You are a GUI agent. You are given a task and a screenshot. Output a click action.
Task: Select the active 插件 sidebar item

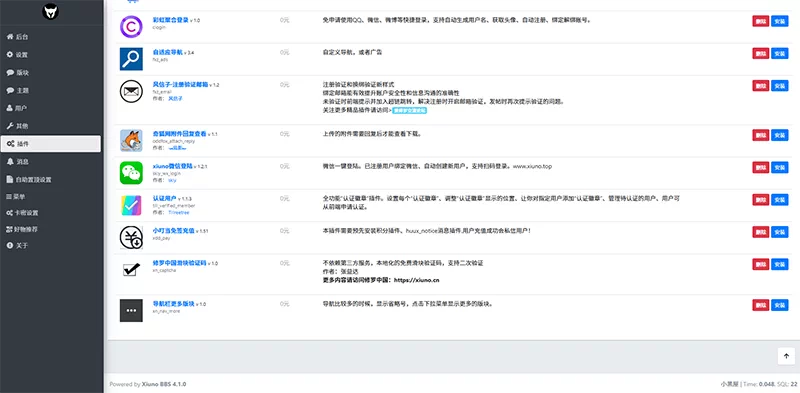[x=51, y=144]
